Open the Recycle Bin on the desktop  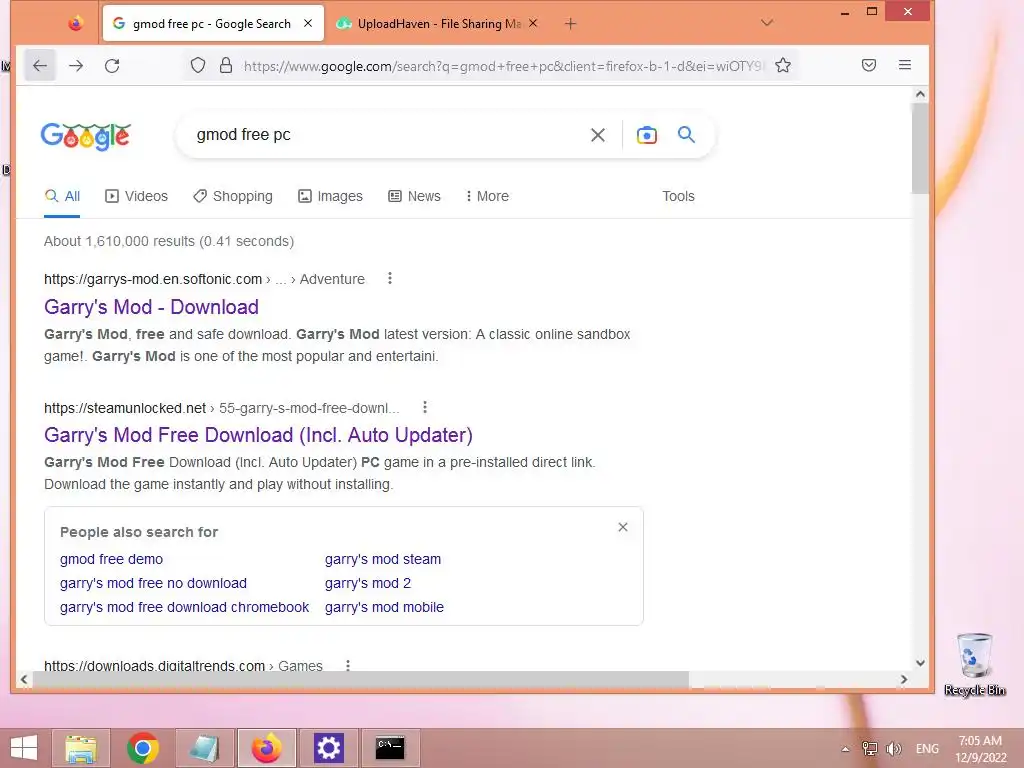pos(974,664)
